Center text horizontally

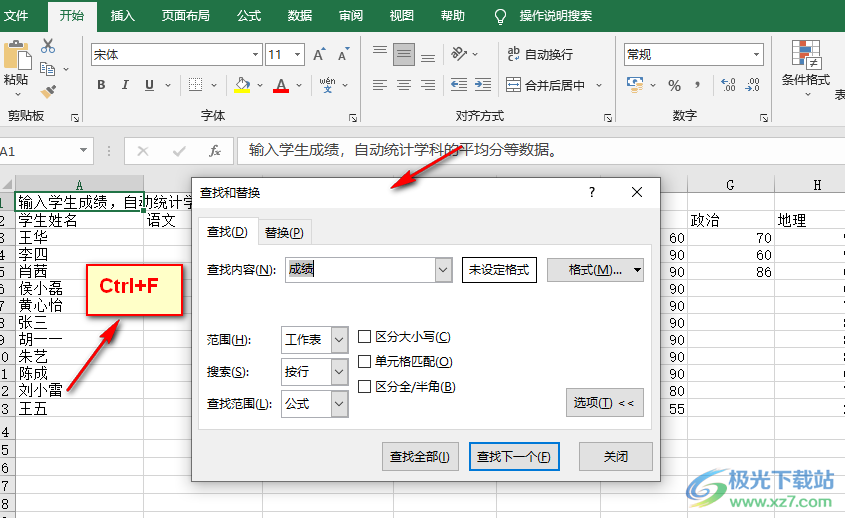(404, 85)
